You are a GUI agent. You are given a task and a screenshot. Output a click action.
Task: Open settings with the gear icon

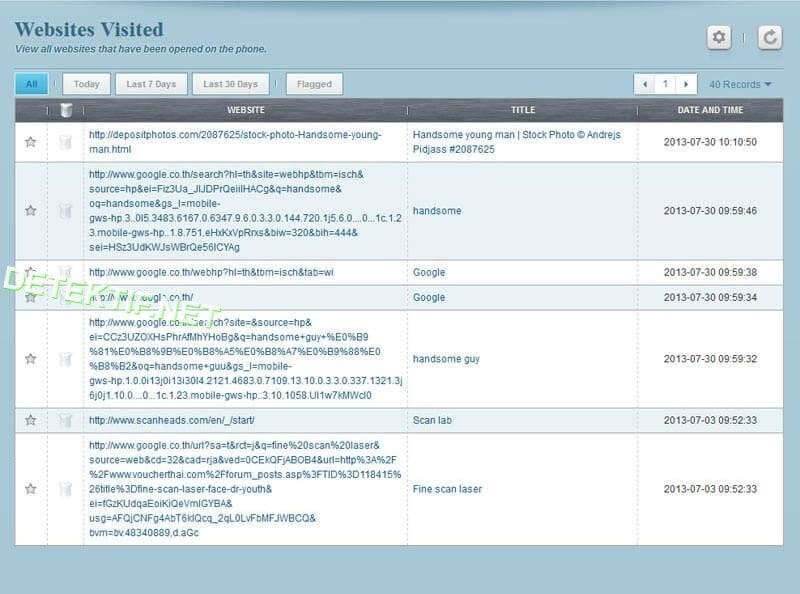pos(719,37)
